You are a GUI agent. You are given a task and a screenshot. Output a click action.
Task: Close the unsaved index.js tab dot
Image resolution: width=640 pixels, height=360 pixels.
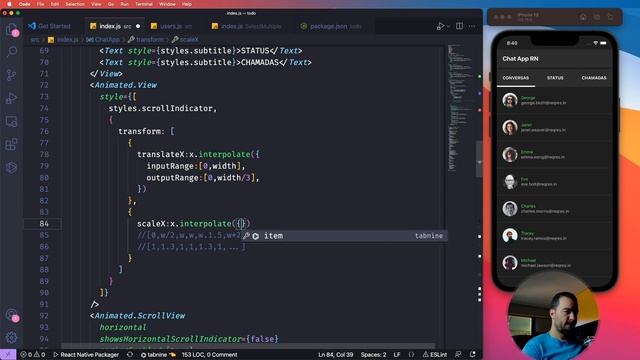[138, 26]
